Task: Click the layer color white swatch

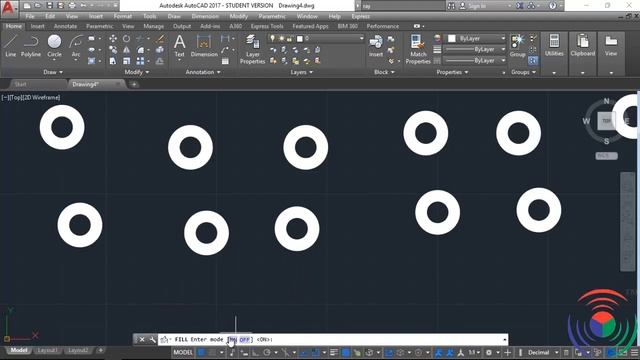Action: click(x=300, y=39)
